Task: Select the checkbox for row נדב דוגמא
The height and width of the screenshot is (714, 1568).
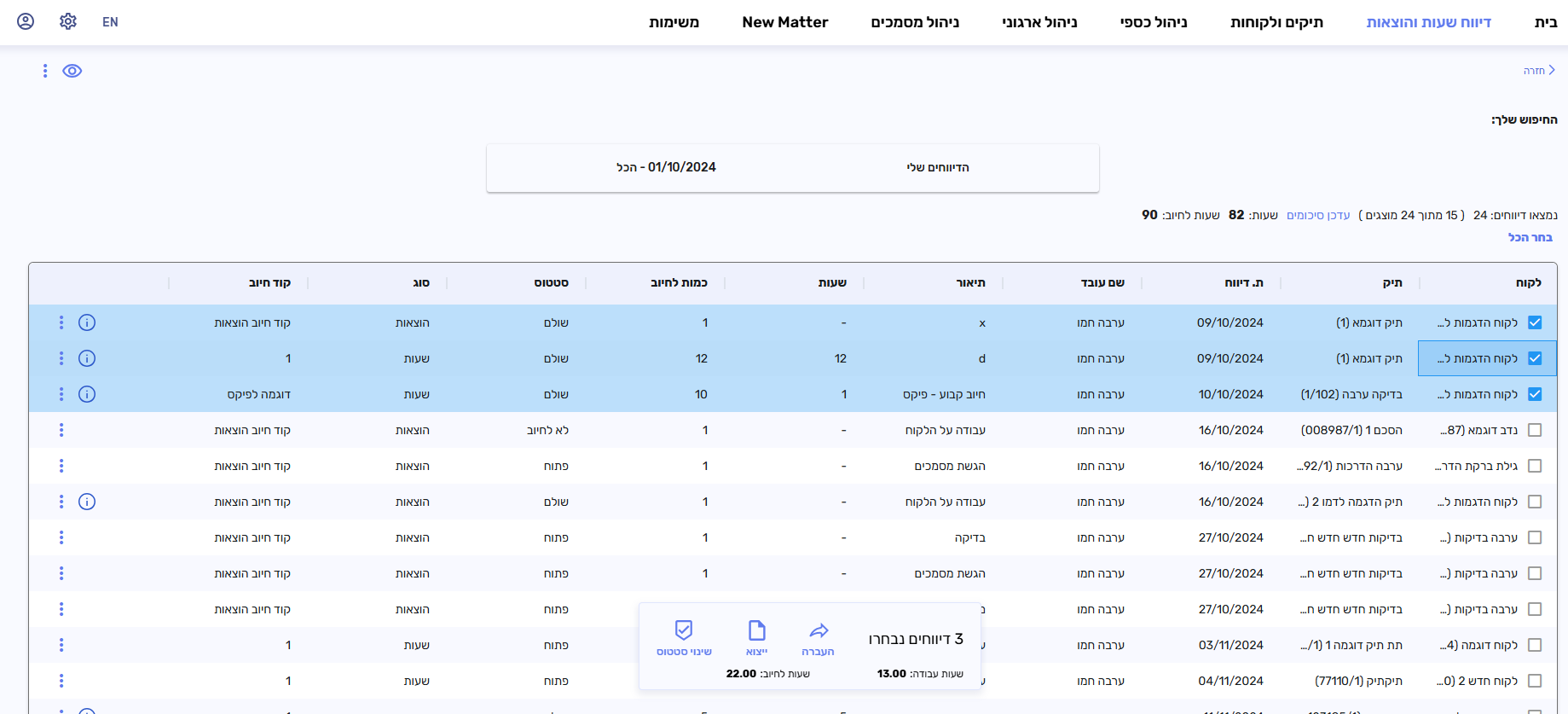Action: [x=1535, y=430]
